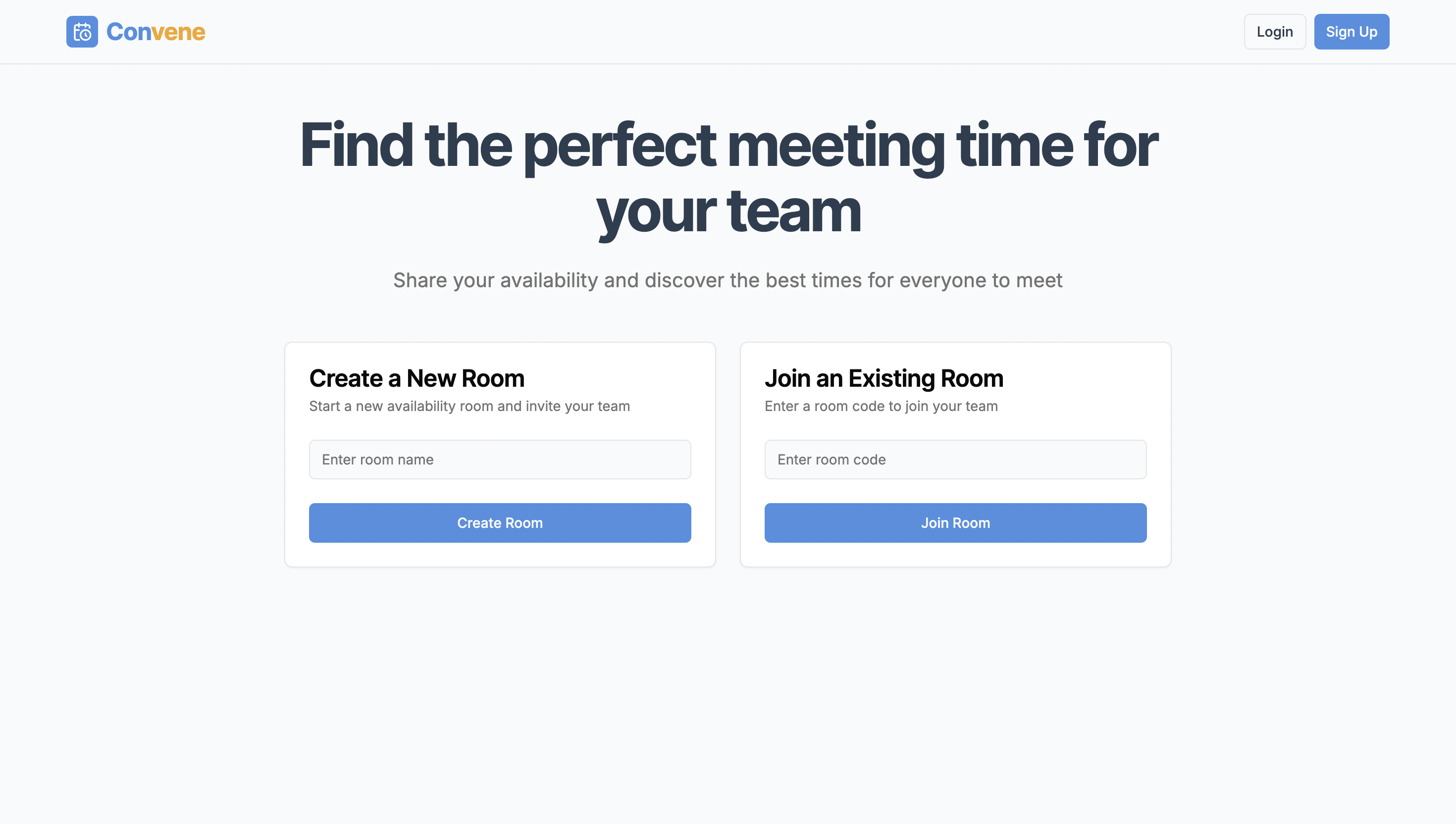Click the "Find the perfect meeting time" headline
The image size is (1456, 824).
[x=728, y=146]
